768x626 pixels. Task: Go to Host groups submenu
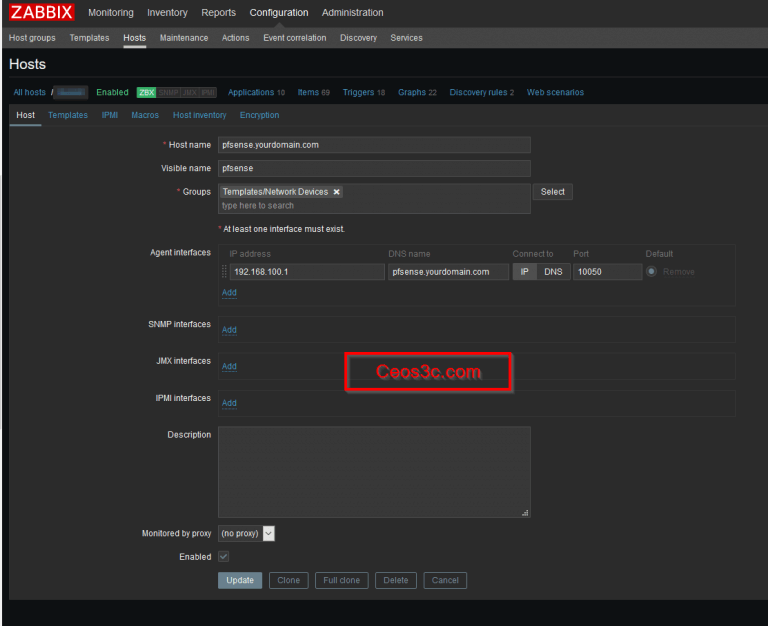pos(32,38)
